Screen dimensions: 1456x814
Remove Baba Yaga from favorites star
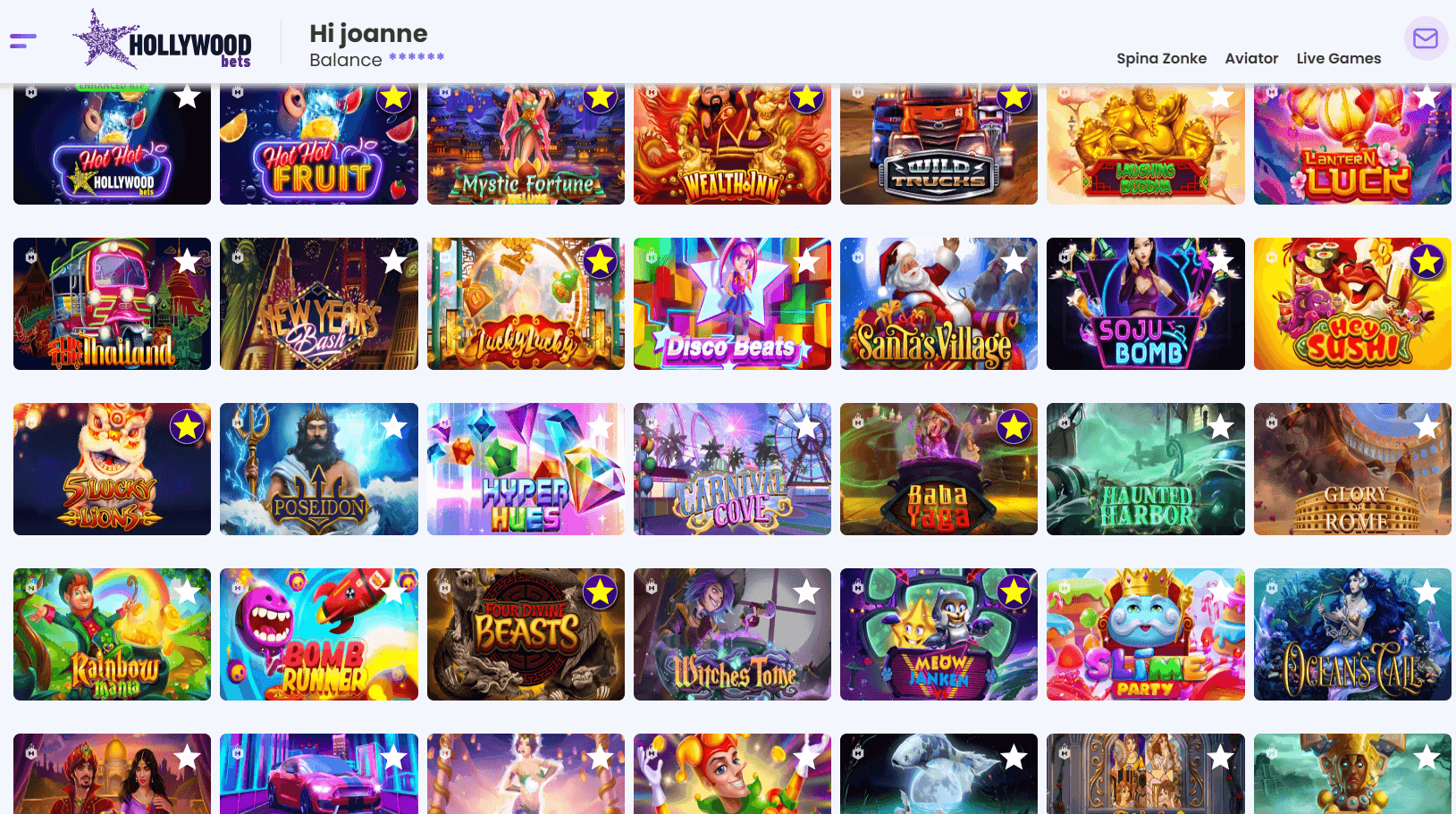click(1014, 427)
